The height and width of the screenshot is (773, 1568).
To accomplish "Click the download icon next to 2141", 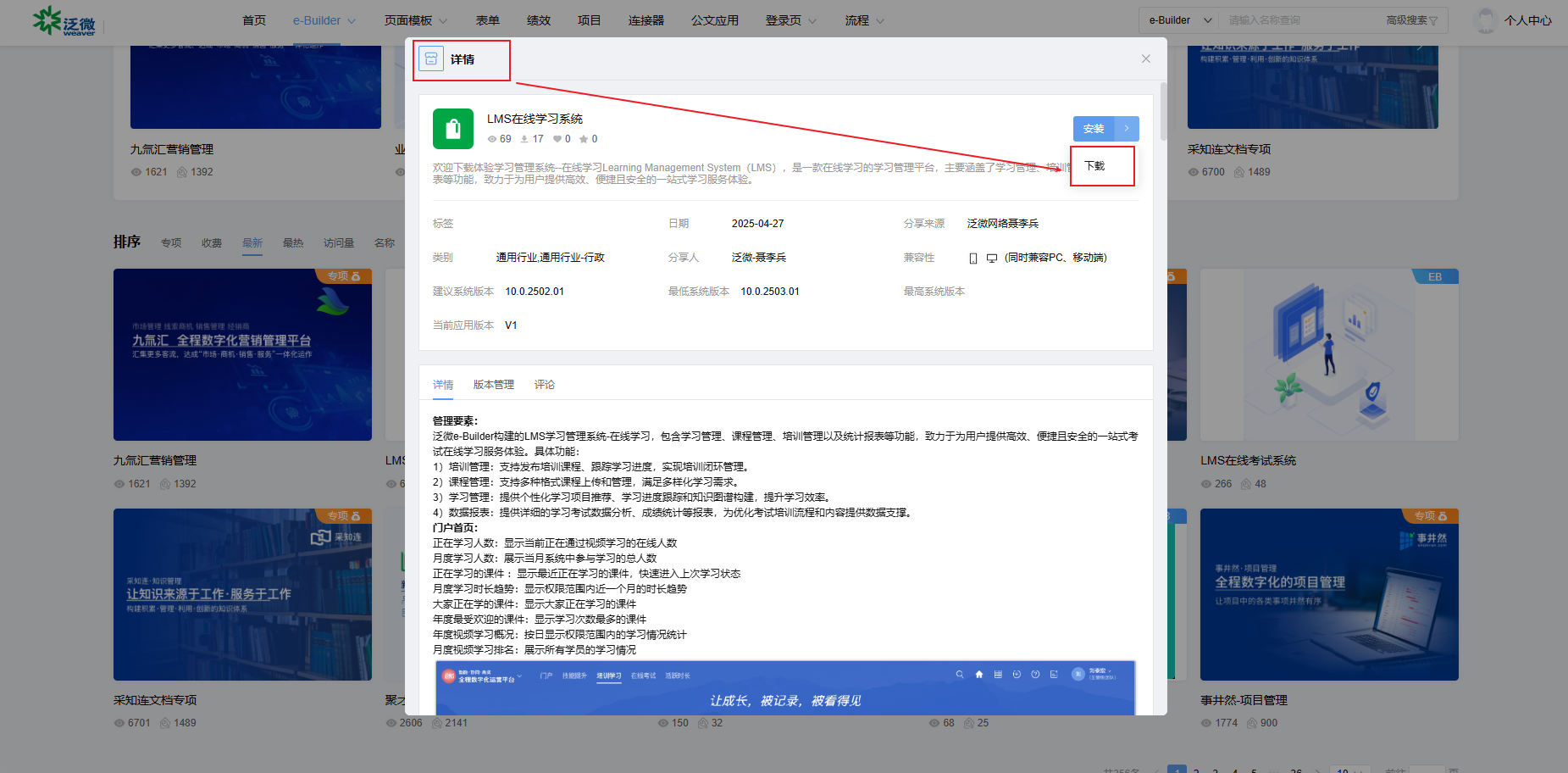I will 437,723.
